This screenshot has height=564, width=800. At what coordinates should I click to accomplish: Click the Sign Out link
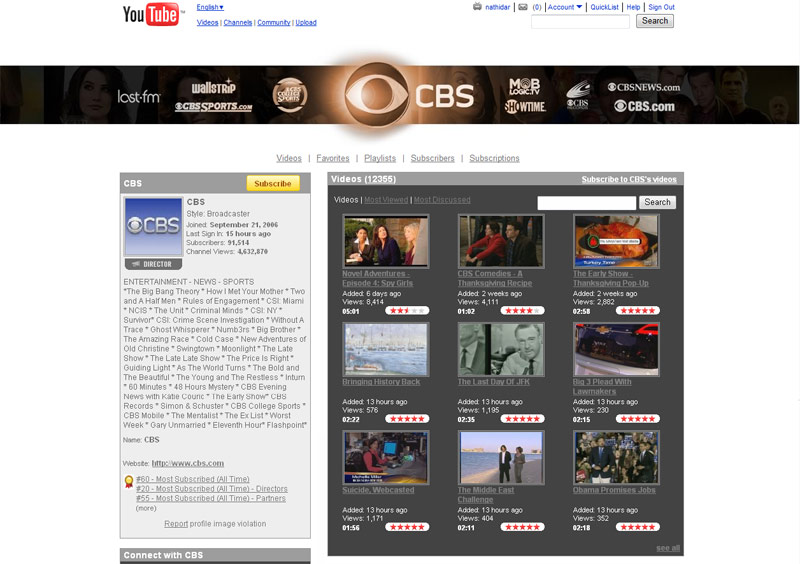[661, 7]
